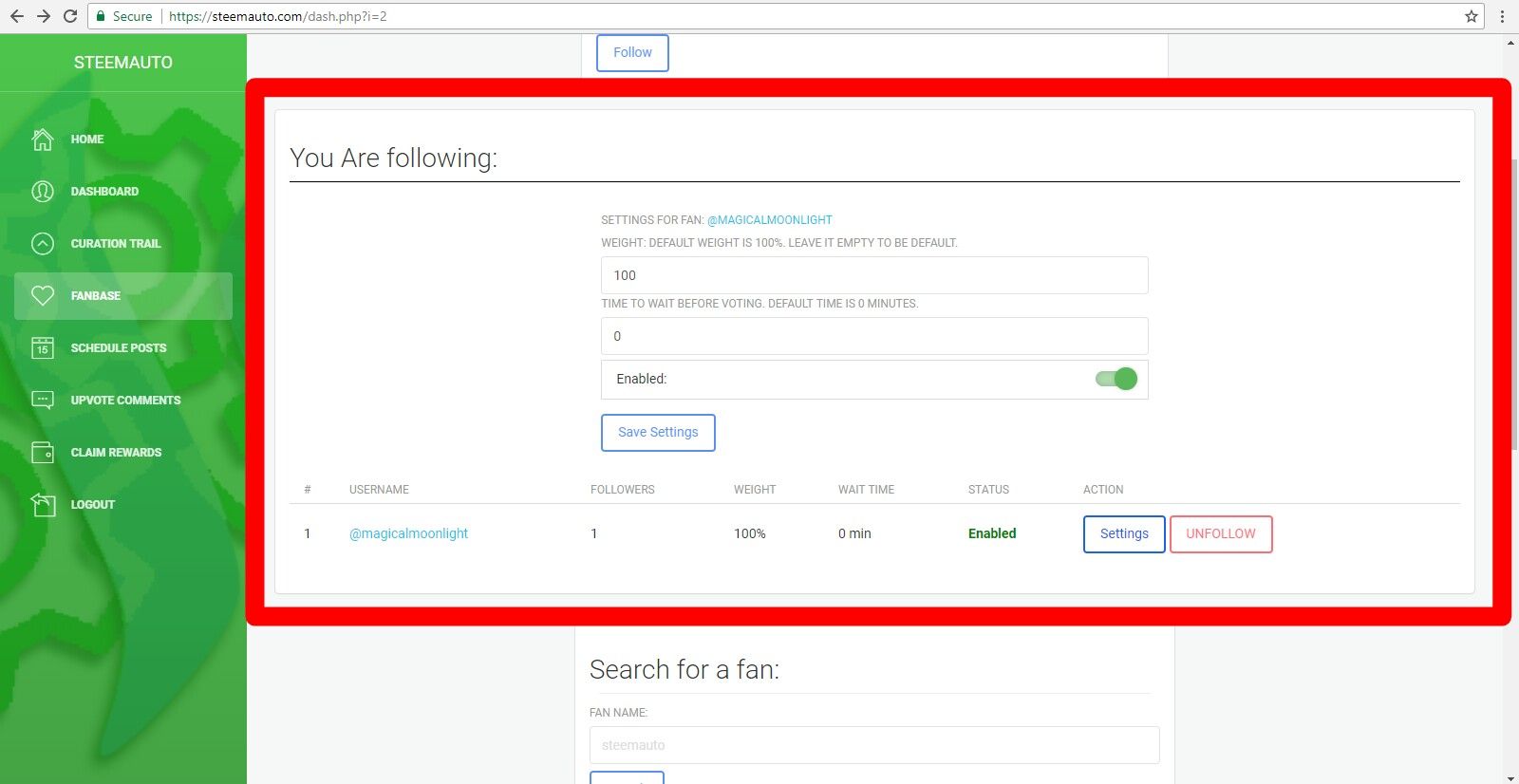
Task: Bookmark this page with the star icon
Action: tap(1472, 16)
